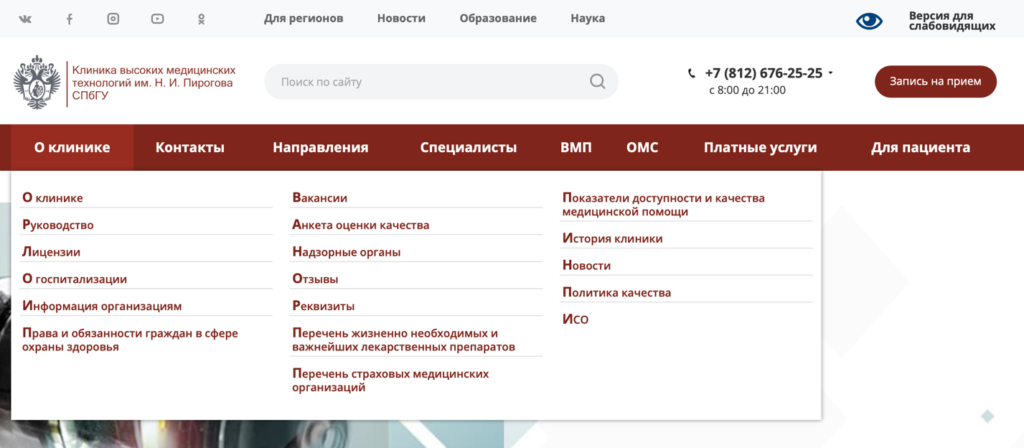Click the 'Поиск по сайту' search field
The width and height of the screenshot is (1024, 448).
point(441,82)
